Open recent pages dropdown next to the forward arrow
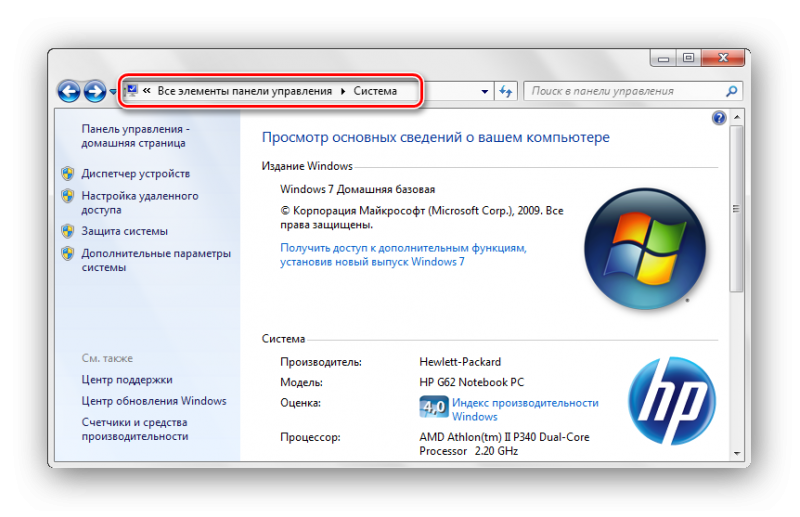 point(113,92)
